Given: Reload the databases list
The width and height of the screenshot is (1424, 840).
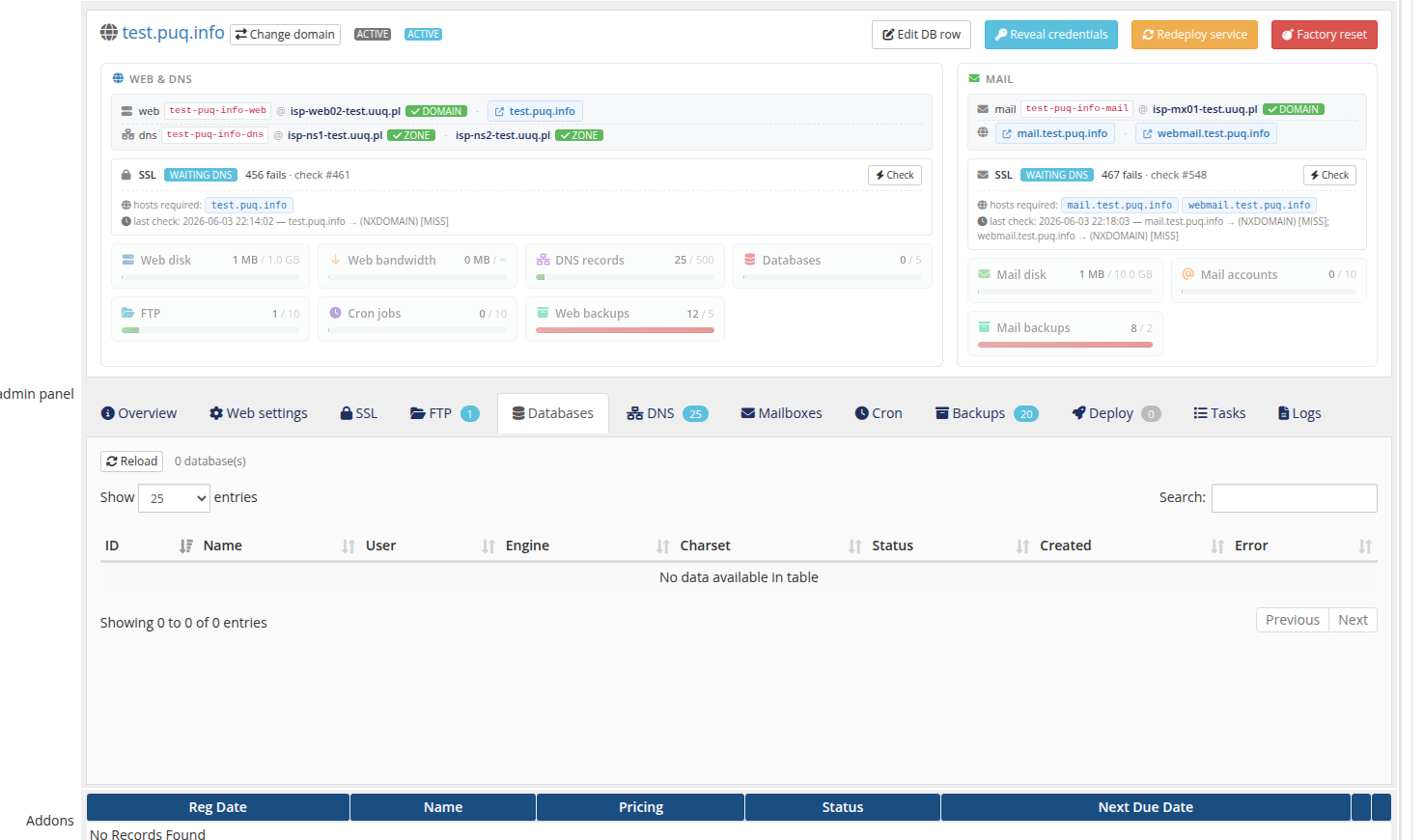Looking at the screenshot, I should 131,462.
